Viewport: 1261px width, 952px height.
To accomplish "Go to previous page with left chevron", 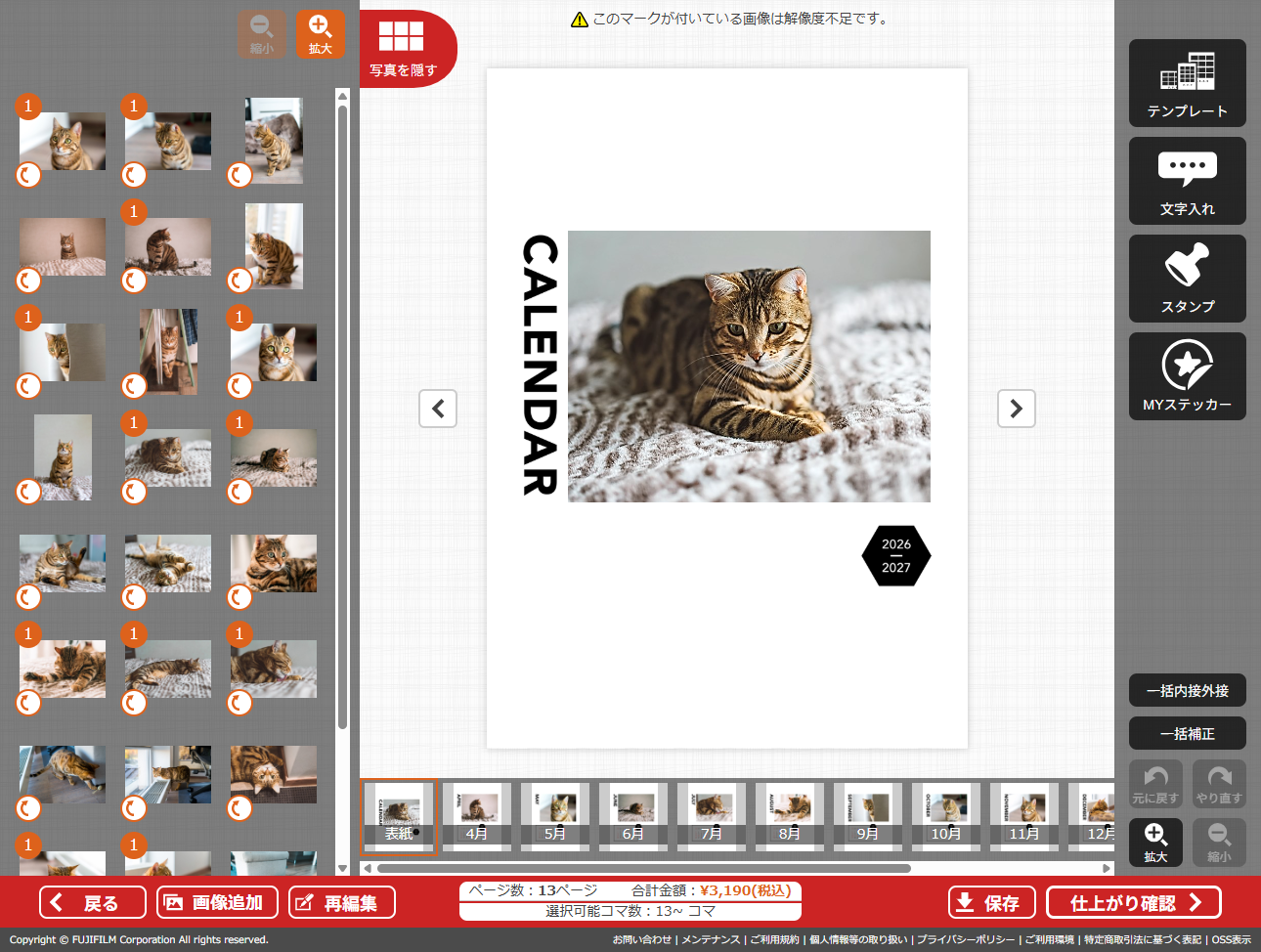I will [438, 409].
